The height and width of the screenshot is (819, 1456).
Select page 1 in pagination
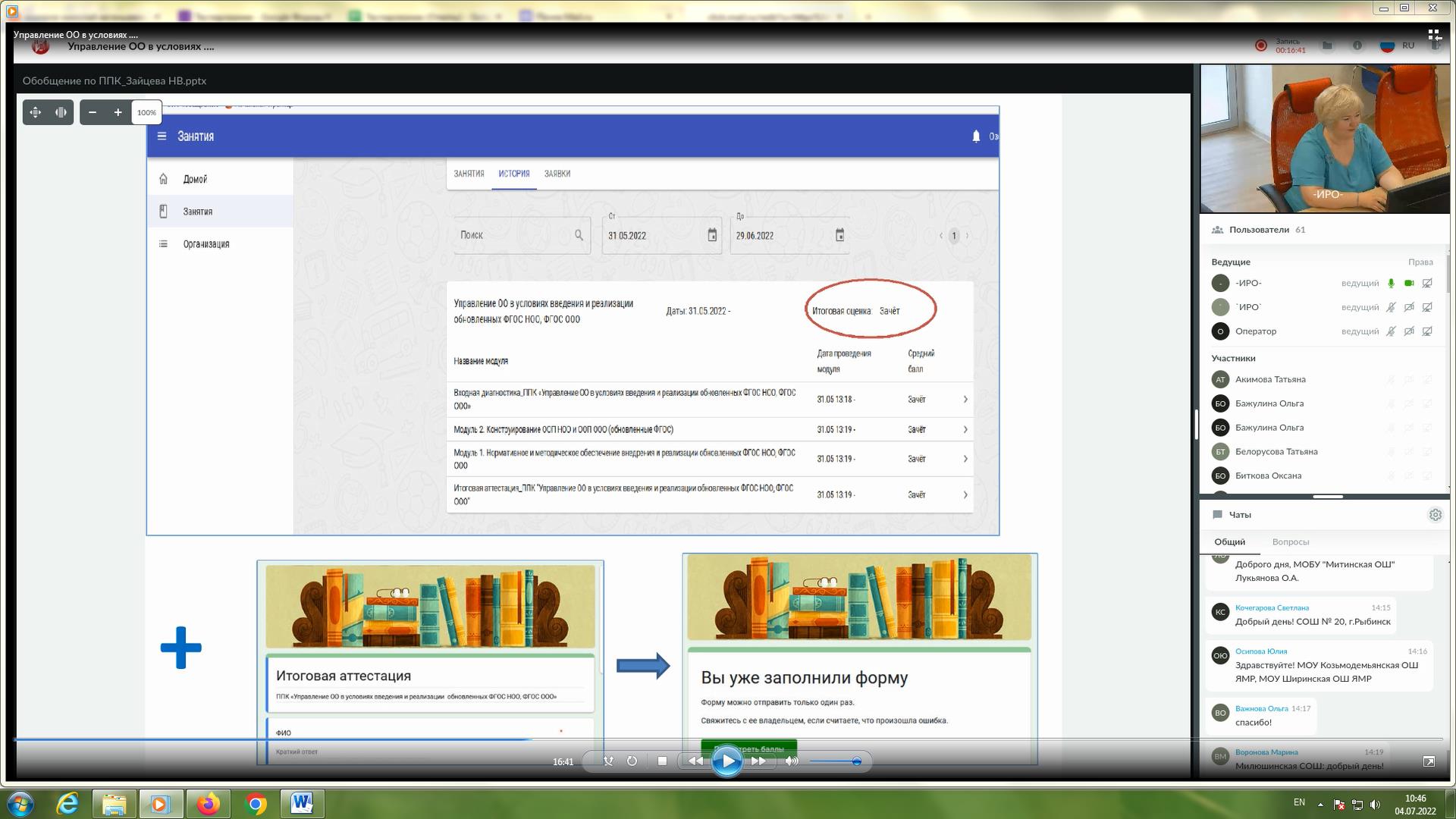click(x=954, y=236)
